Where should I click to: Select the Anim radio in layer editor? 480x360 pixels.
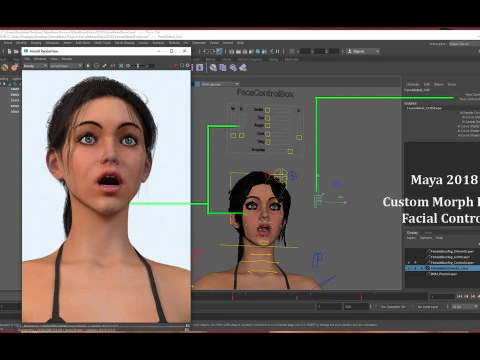[428, 232]
